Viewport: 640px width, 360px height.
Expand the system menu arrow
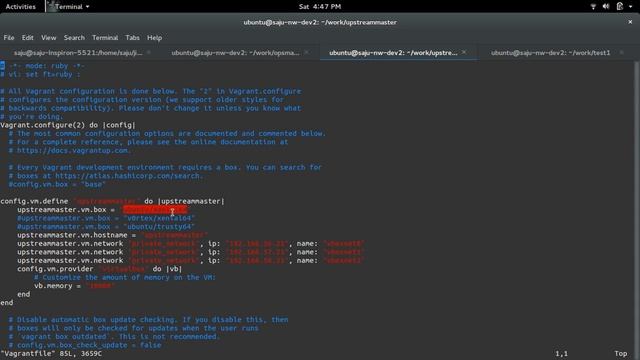click(x=631, y=7)
